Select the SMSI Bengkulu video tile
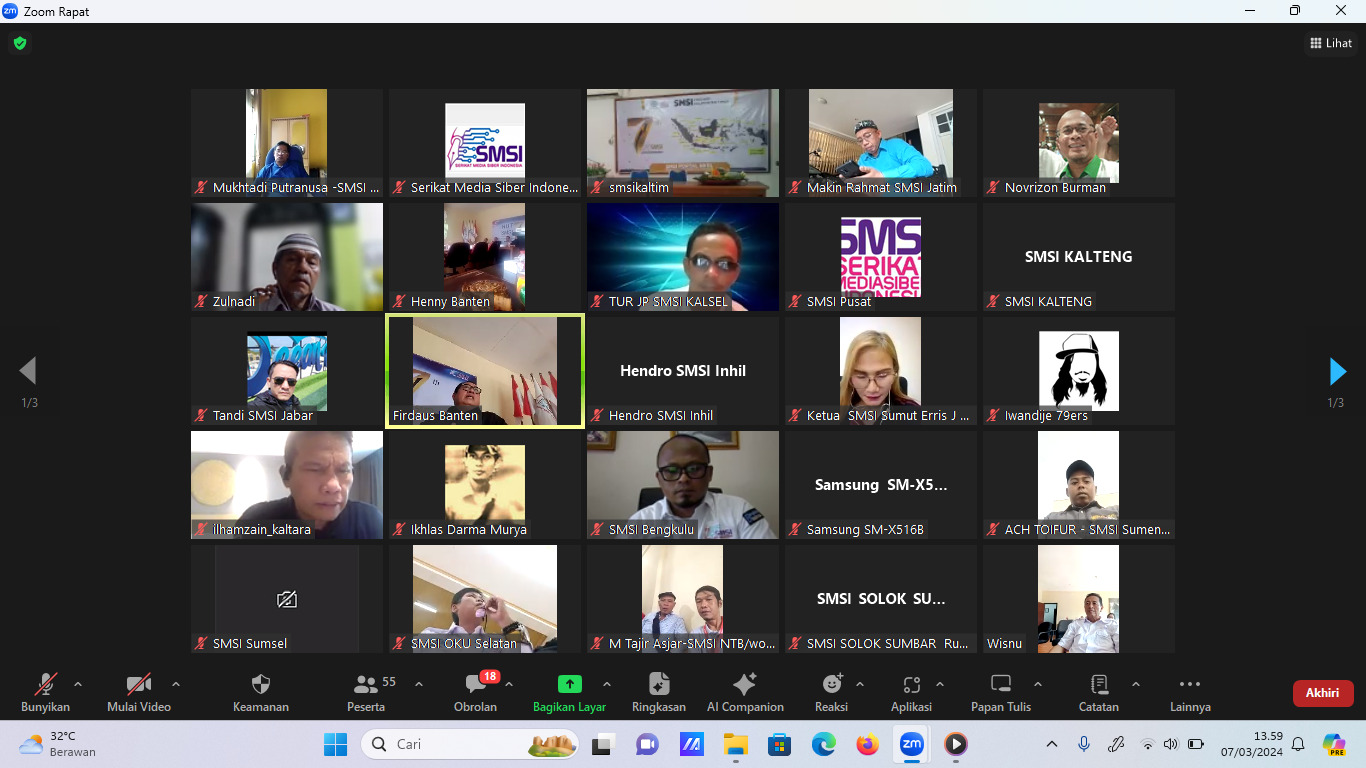Screen dimensions: 1366x768 click(683, 485)
